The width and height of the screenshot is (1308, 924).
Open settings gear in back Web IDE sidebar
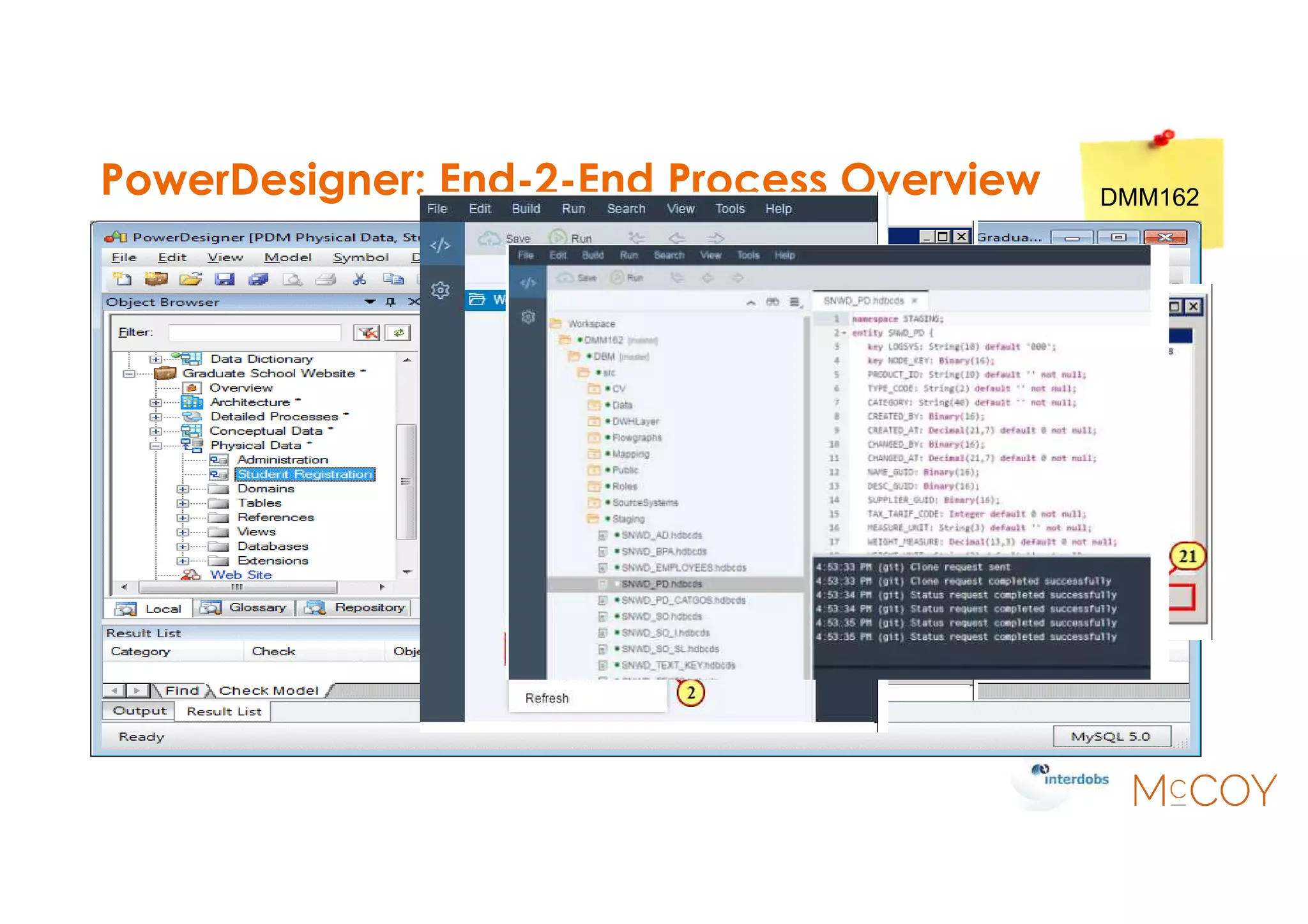click(441, 291)
